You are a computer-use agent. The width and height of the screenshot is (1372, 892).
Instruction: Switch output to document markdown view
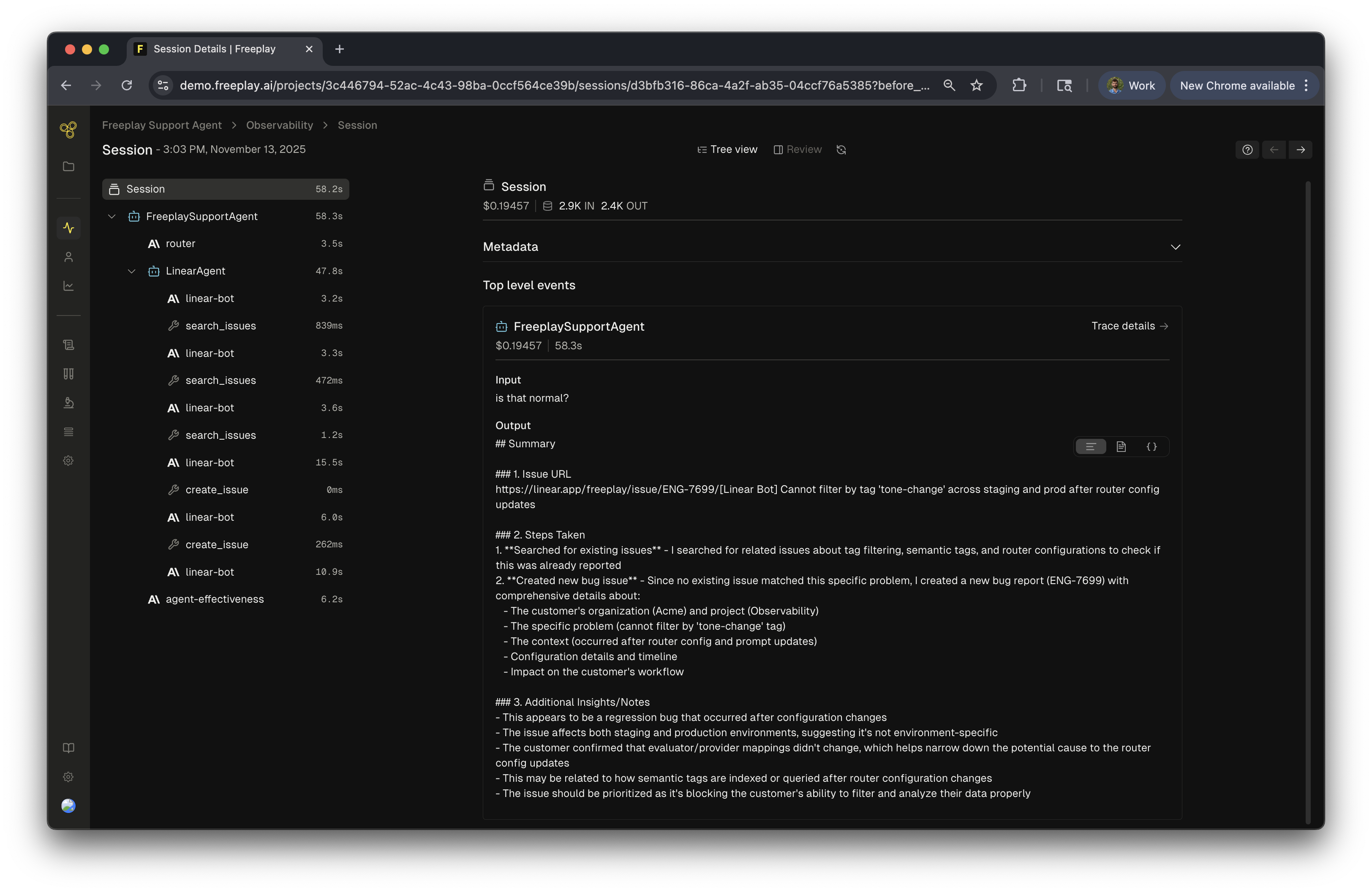point(1121,446)
